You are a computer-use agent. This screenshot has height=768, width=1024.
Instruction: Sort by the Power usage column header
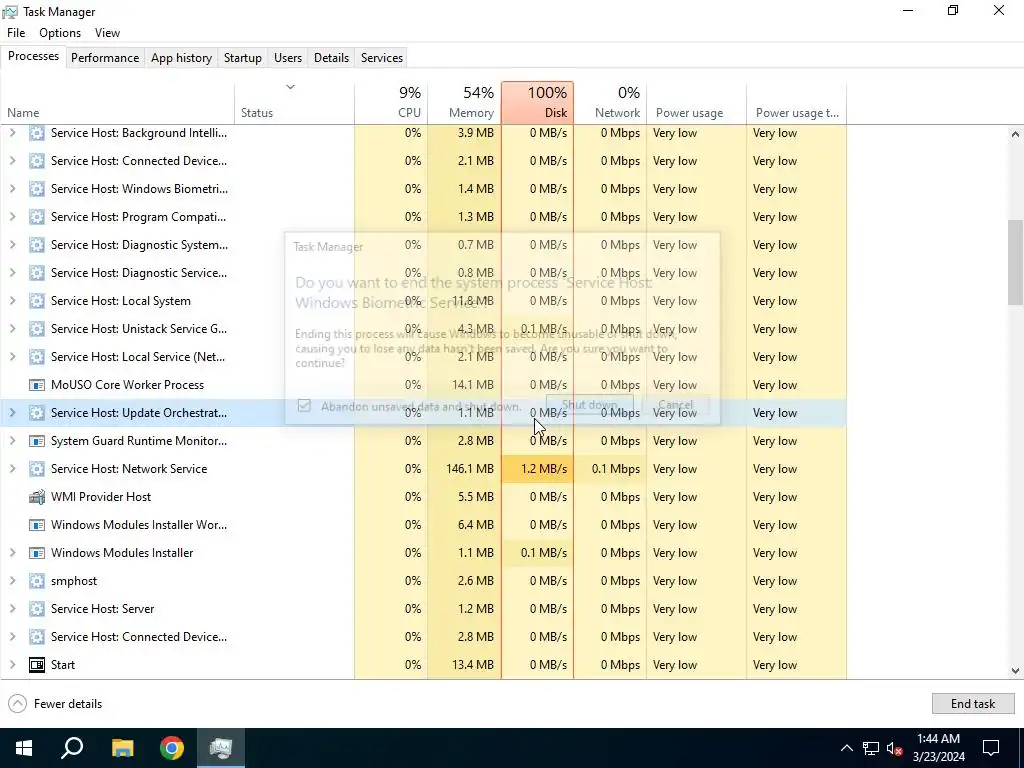[x=696, y=103]
